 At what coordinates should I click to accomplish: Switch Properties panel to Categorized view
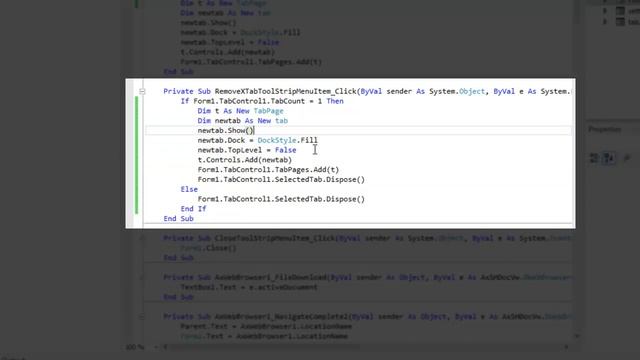pos(594,158)
